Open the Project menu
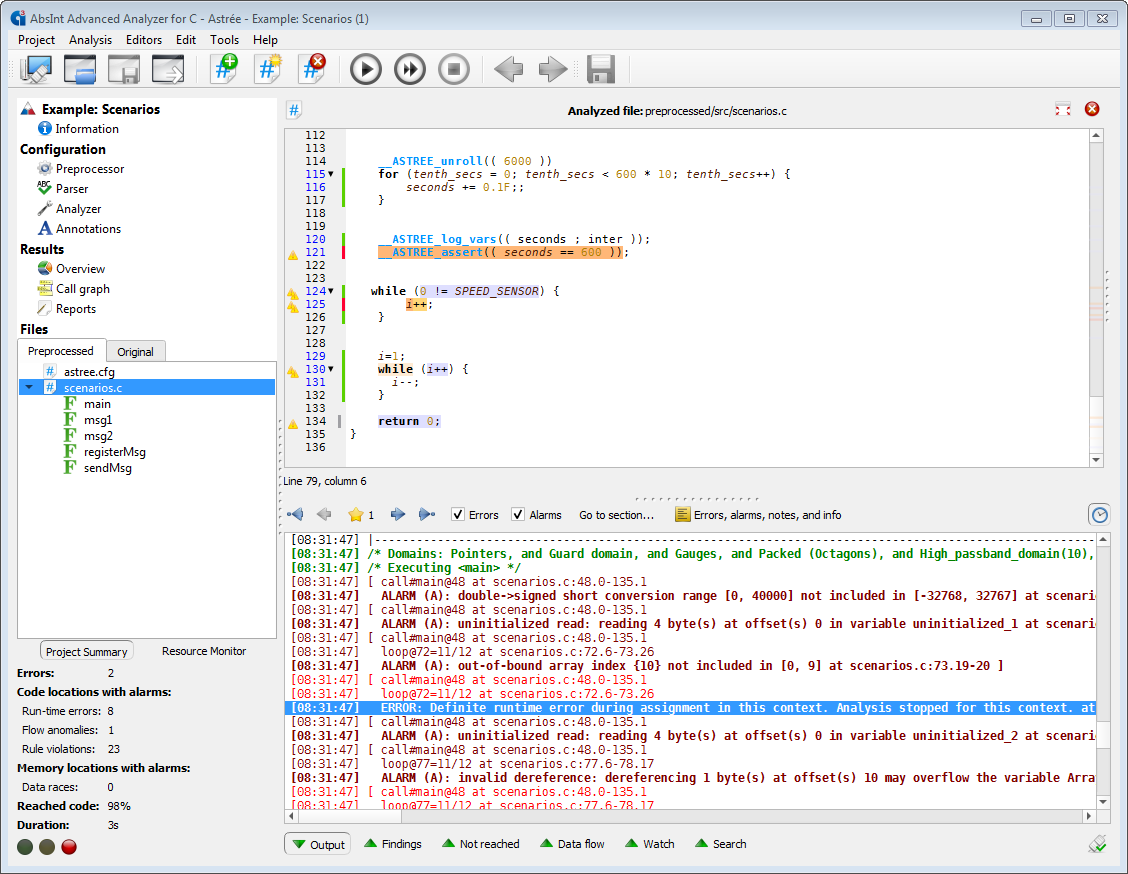 click(36, 40)
